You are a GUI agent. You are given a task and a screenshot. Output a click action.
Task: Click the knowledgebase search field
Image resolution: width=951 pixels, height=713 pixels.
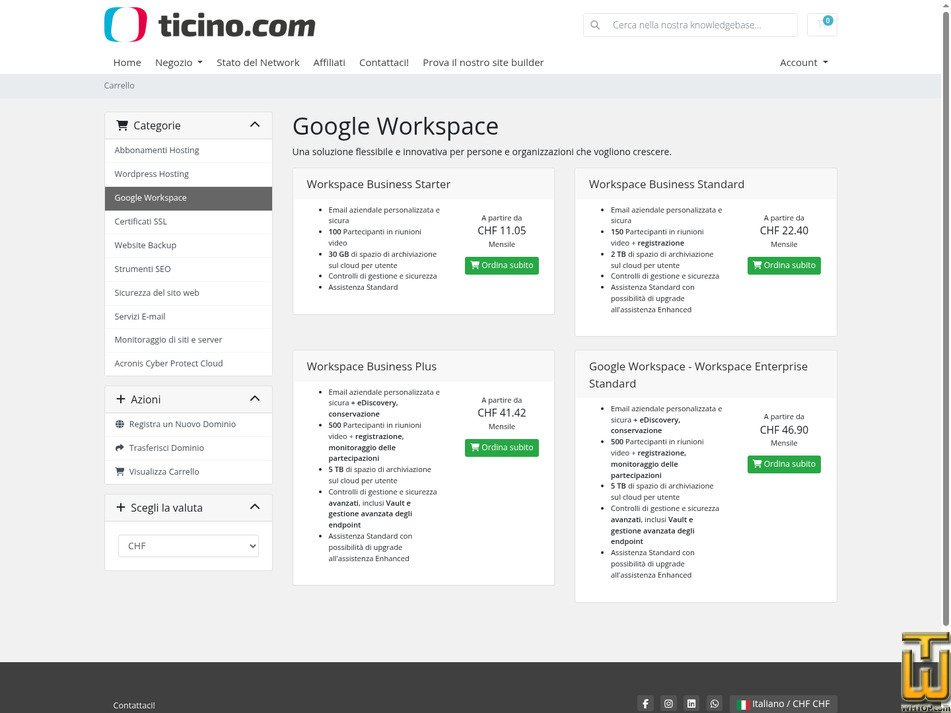click(701, 25)
